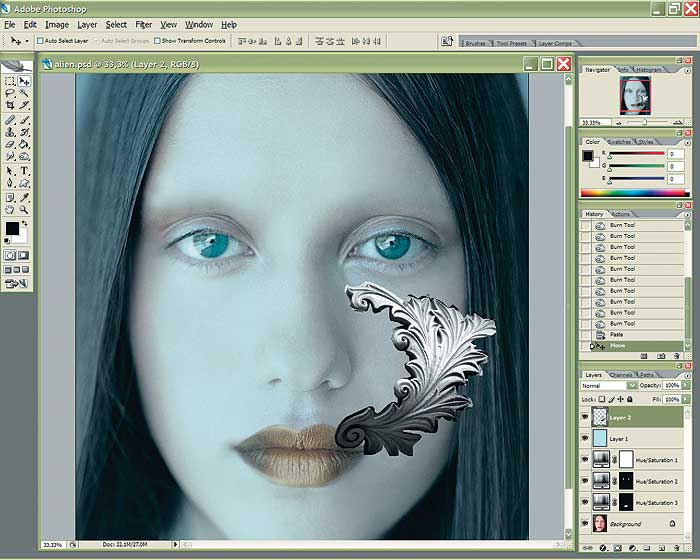Image resolution: width=700 pixels, height=560 pixels.
Task: Select the Pen tool
Action: coord(10,183)
